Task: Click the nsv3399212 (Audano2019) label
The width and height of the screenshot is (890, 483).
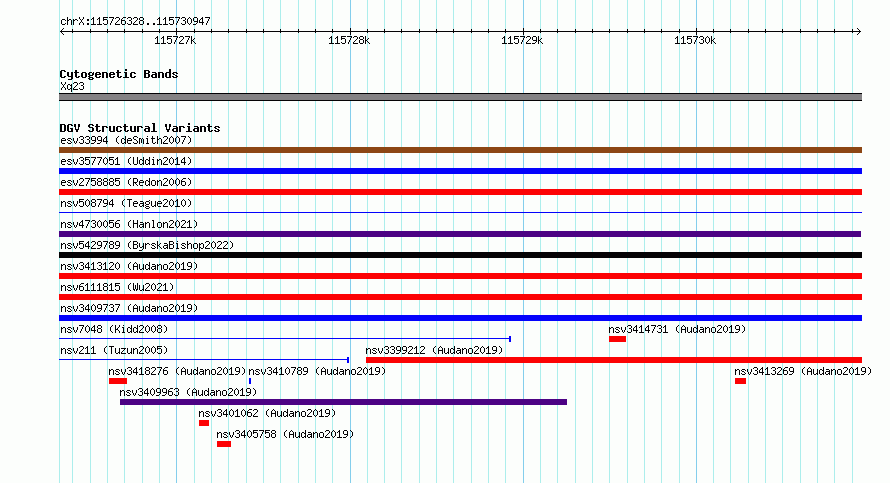Action: click(434, 350)
